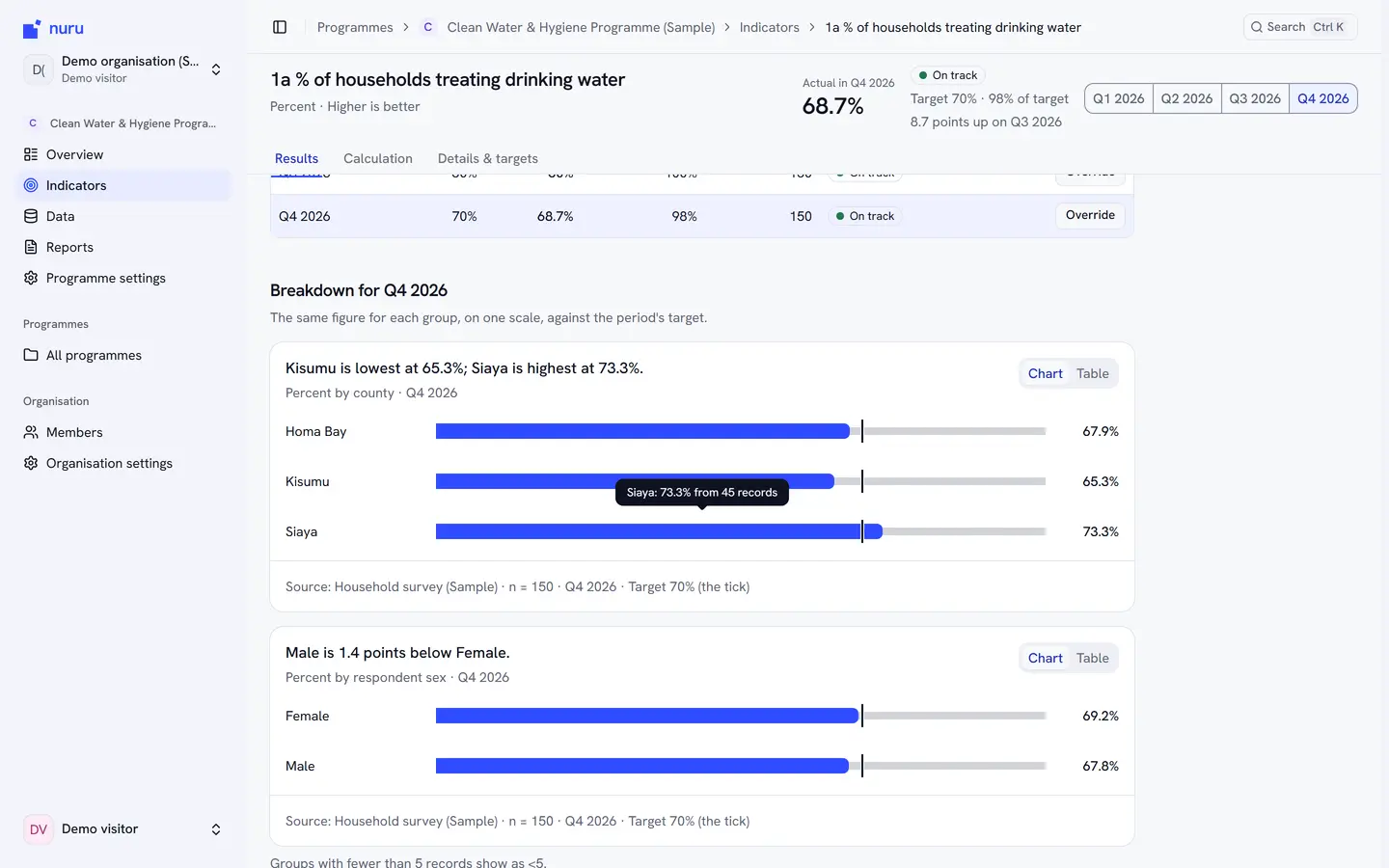Click the Reports document icon
The width and height of the screenshot is (1389, 868).
click(31, 247)
